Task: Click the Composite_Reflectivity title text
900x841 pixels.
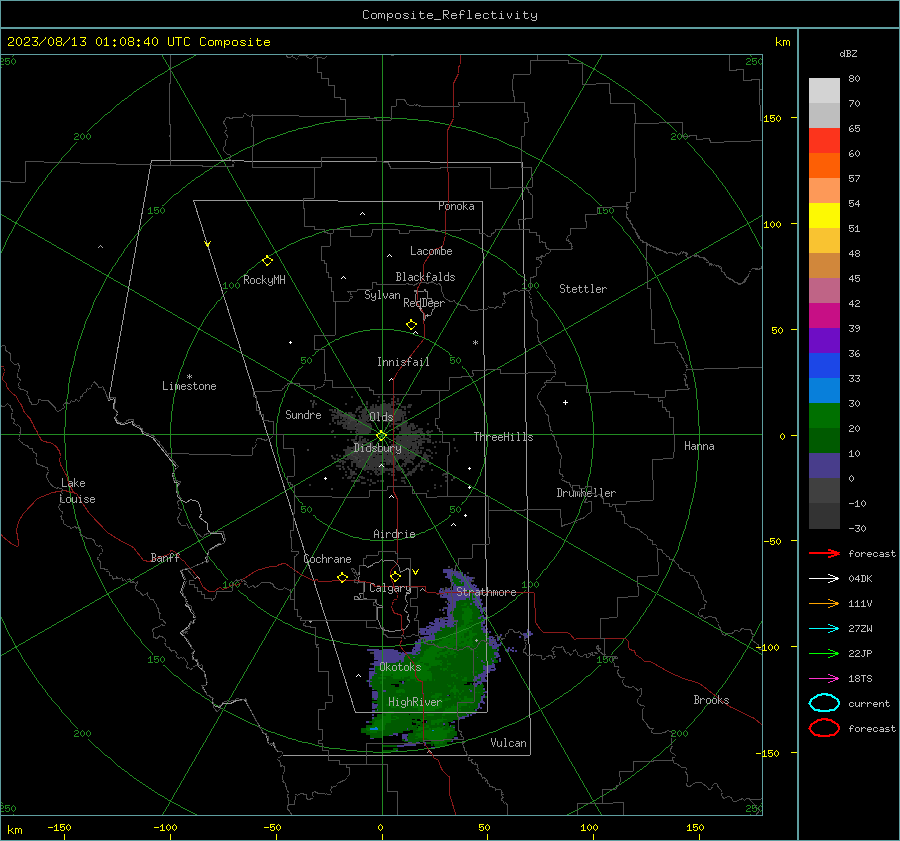Action: click(x=450, y=15)
